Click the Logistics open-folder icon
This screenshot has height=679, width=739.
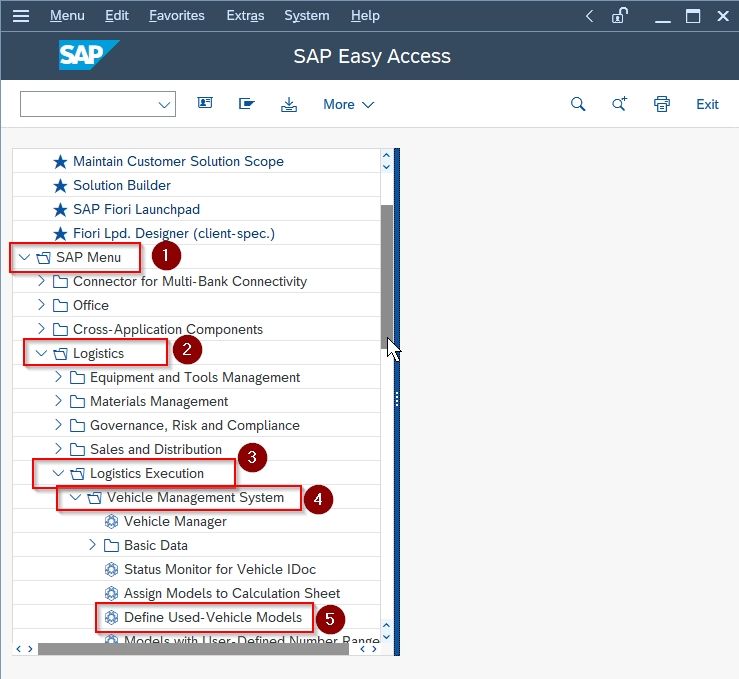[x=60, y=354]
